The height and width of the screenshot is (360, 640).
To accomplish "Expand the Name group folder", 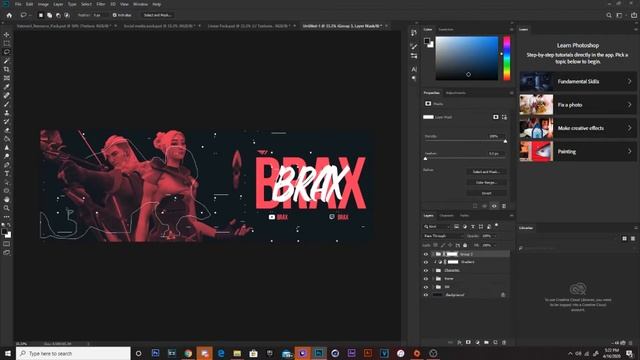I will 433,278.
